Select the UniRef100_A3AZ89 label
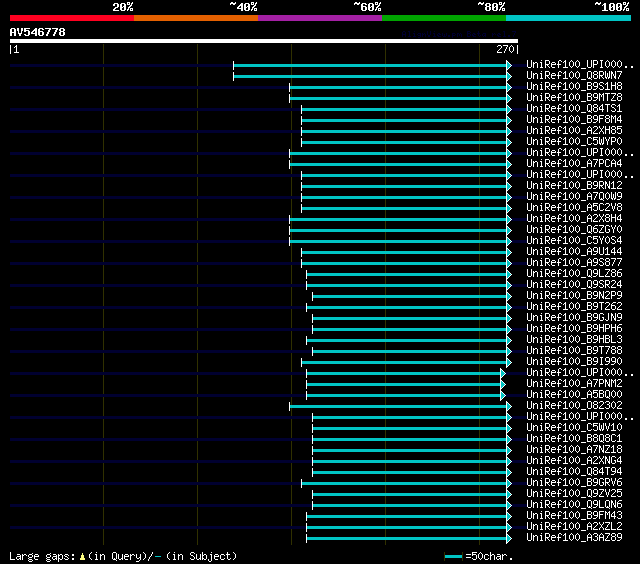 [574, 538]
